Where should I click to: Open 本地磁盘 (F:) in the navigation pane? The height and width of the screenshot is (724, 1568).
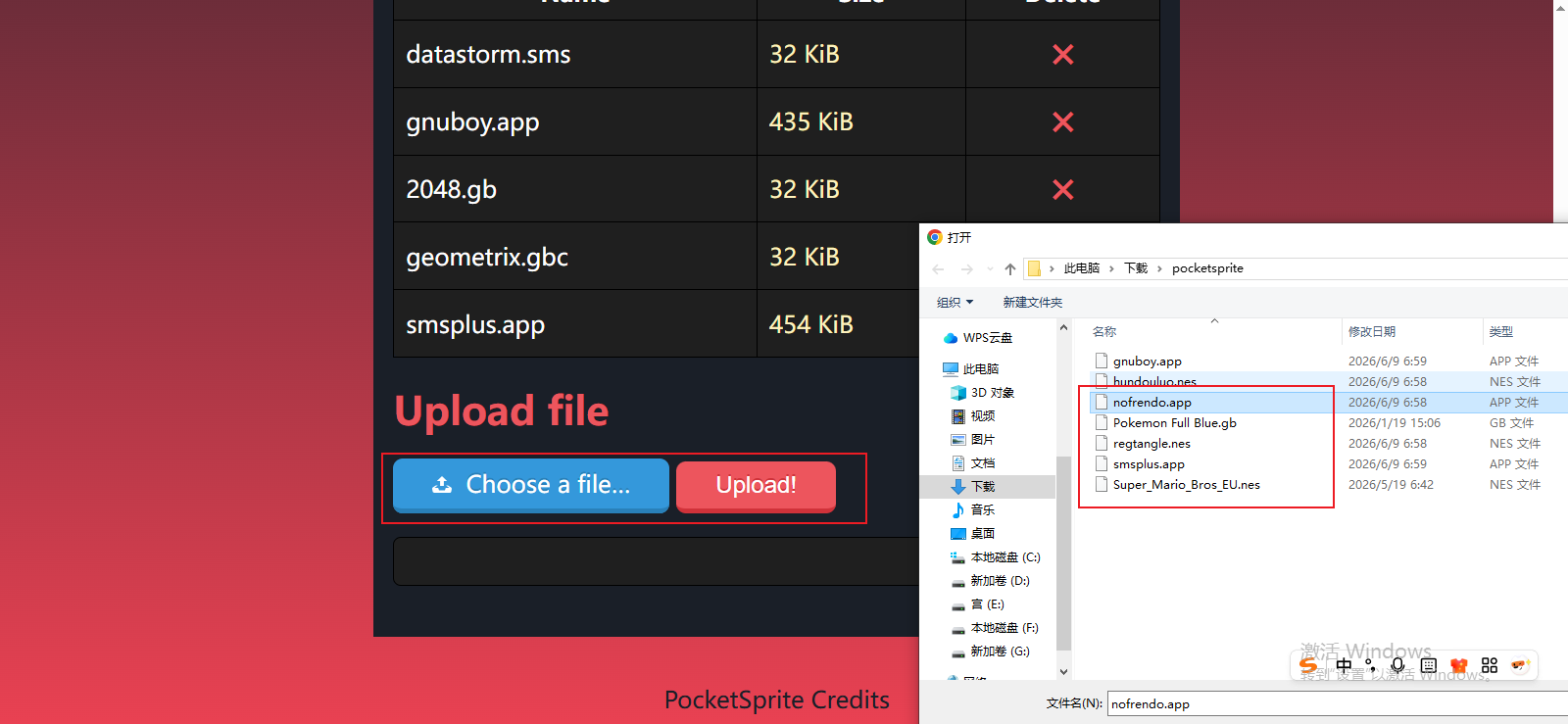coord(995,628)
